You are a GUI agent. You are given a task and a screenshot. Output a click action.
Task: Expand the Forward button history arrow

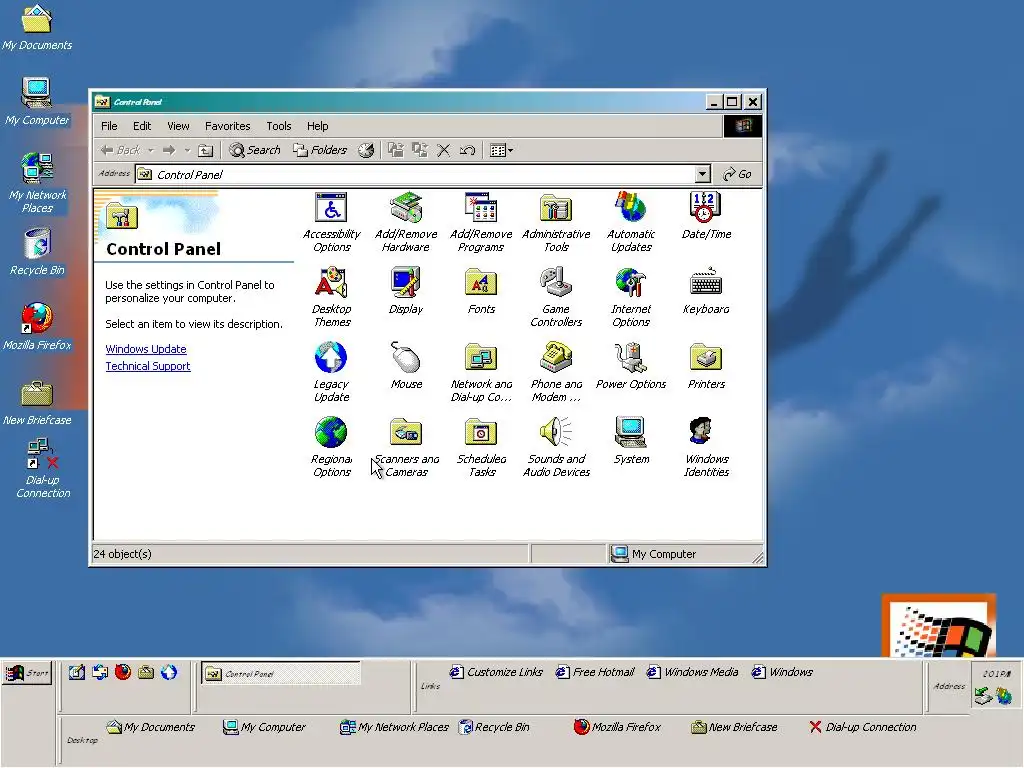(187, 150)
